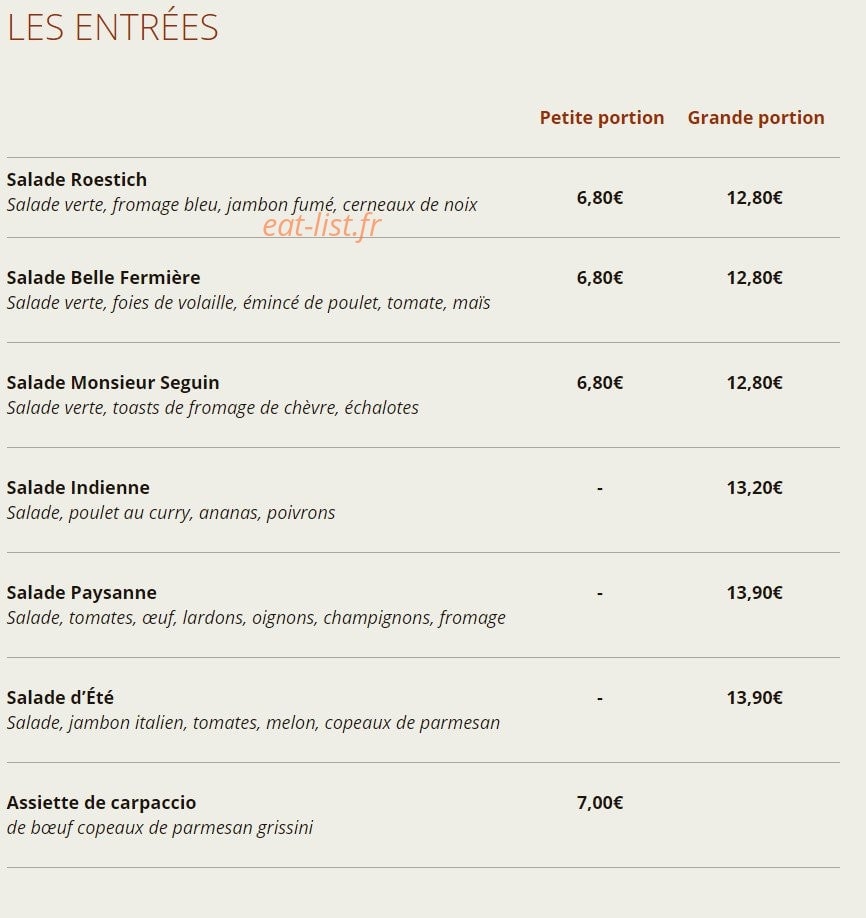The width and height of the screenshot is (866, 918).
Task: Click the LES ENTRÉES heading
Action: click(112, 26)
